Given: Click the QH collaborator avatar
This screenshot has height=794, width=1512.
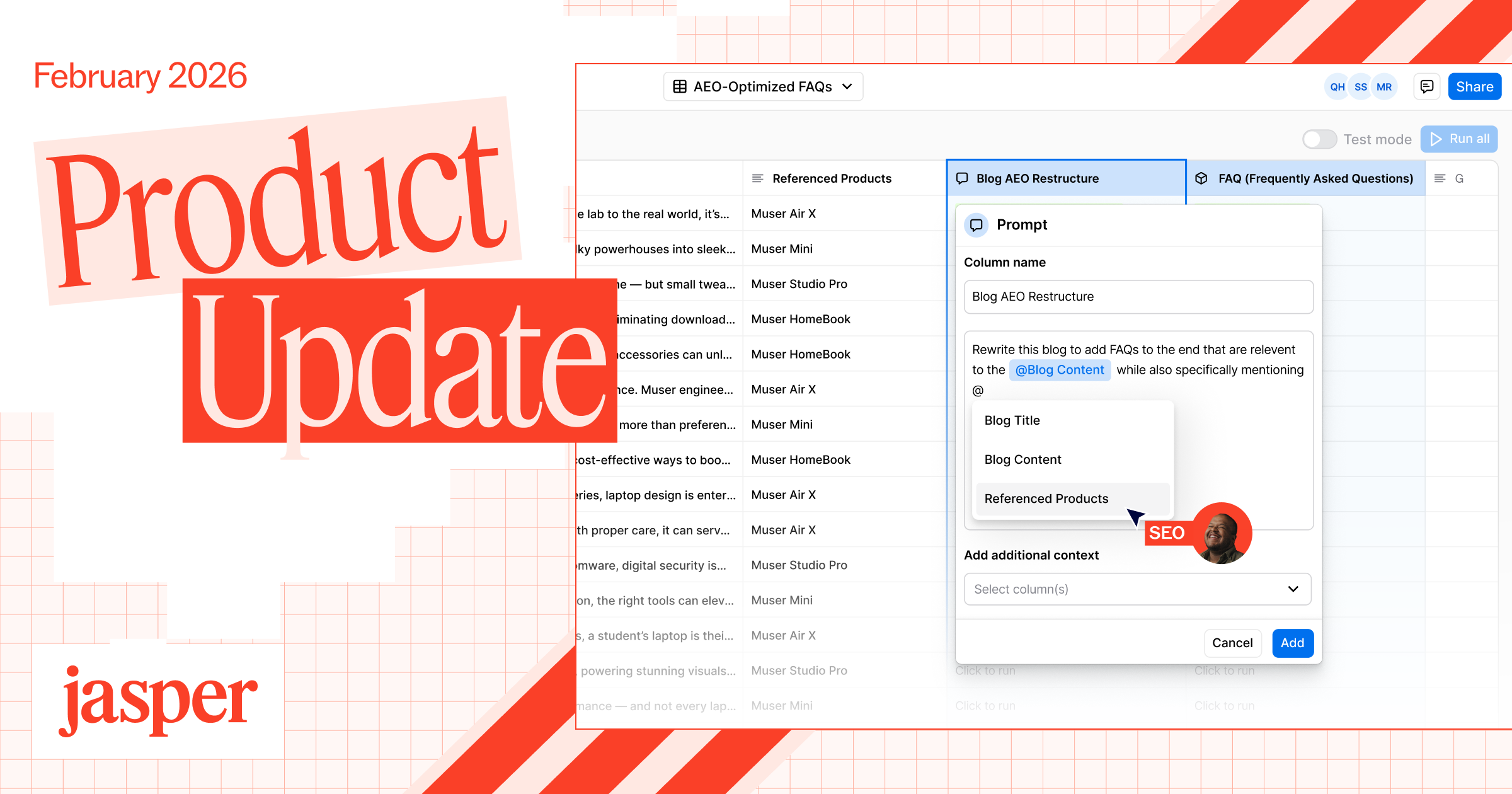Looking at the screenshot, I should click(x=1337, y=87).
